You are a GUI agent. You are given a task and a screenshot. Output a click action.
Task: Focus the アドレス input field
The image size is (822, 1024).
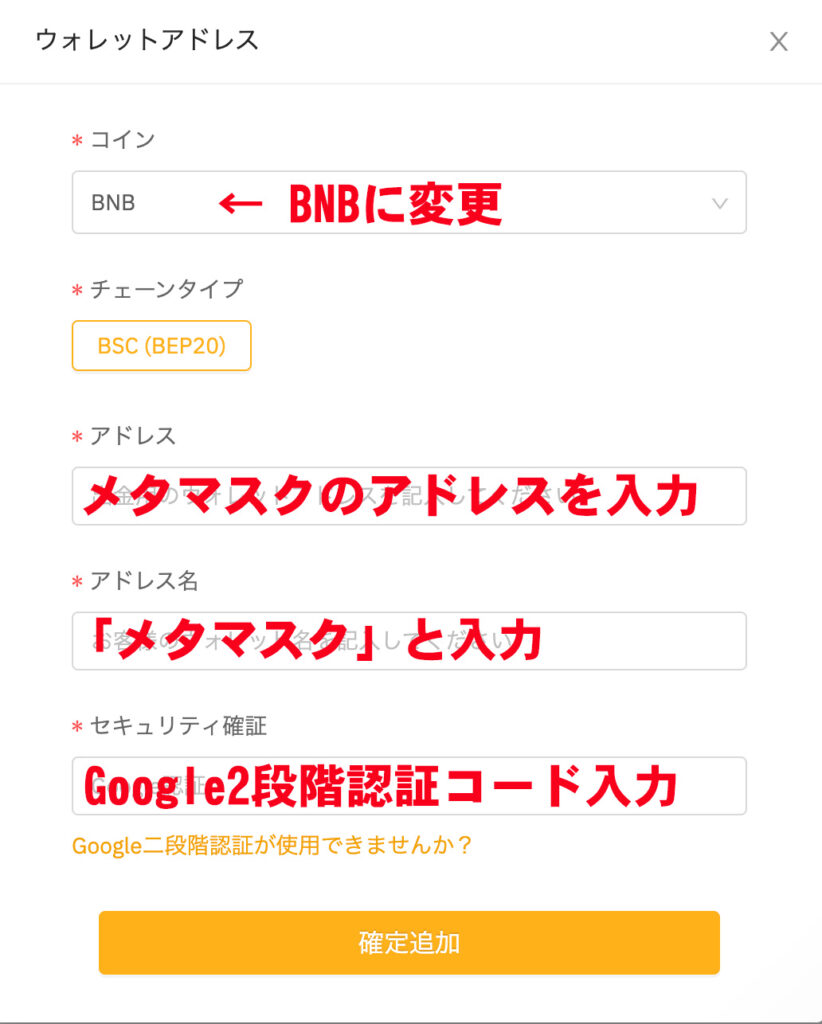point(409,496)
